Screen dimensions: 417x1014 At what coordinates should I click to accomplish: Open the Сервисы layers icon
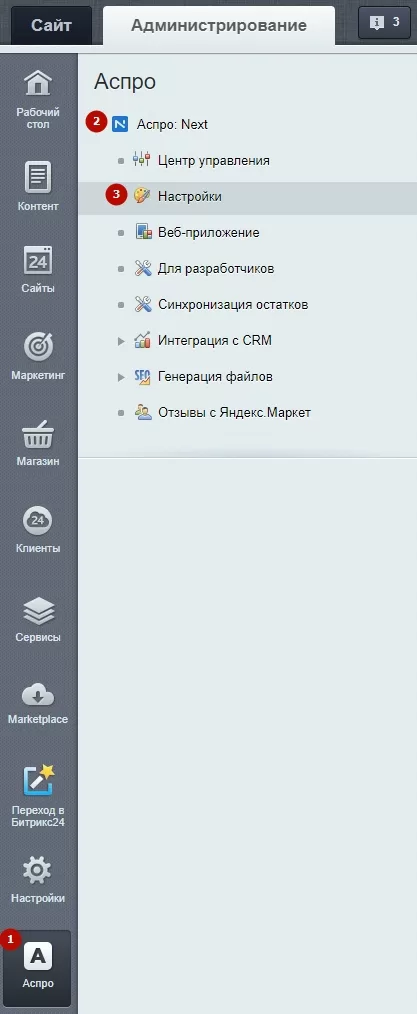click(x=37, y=609)
